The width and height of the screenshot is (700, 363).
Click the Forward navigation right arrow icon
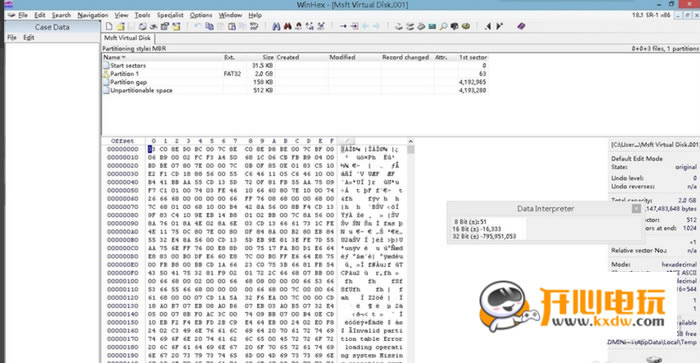(376, 27)
